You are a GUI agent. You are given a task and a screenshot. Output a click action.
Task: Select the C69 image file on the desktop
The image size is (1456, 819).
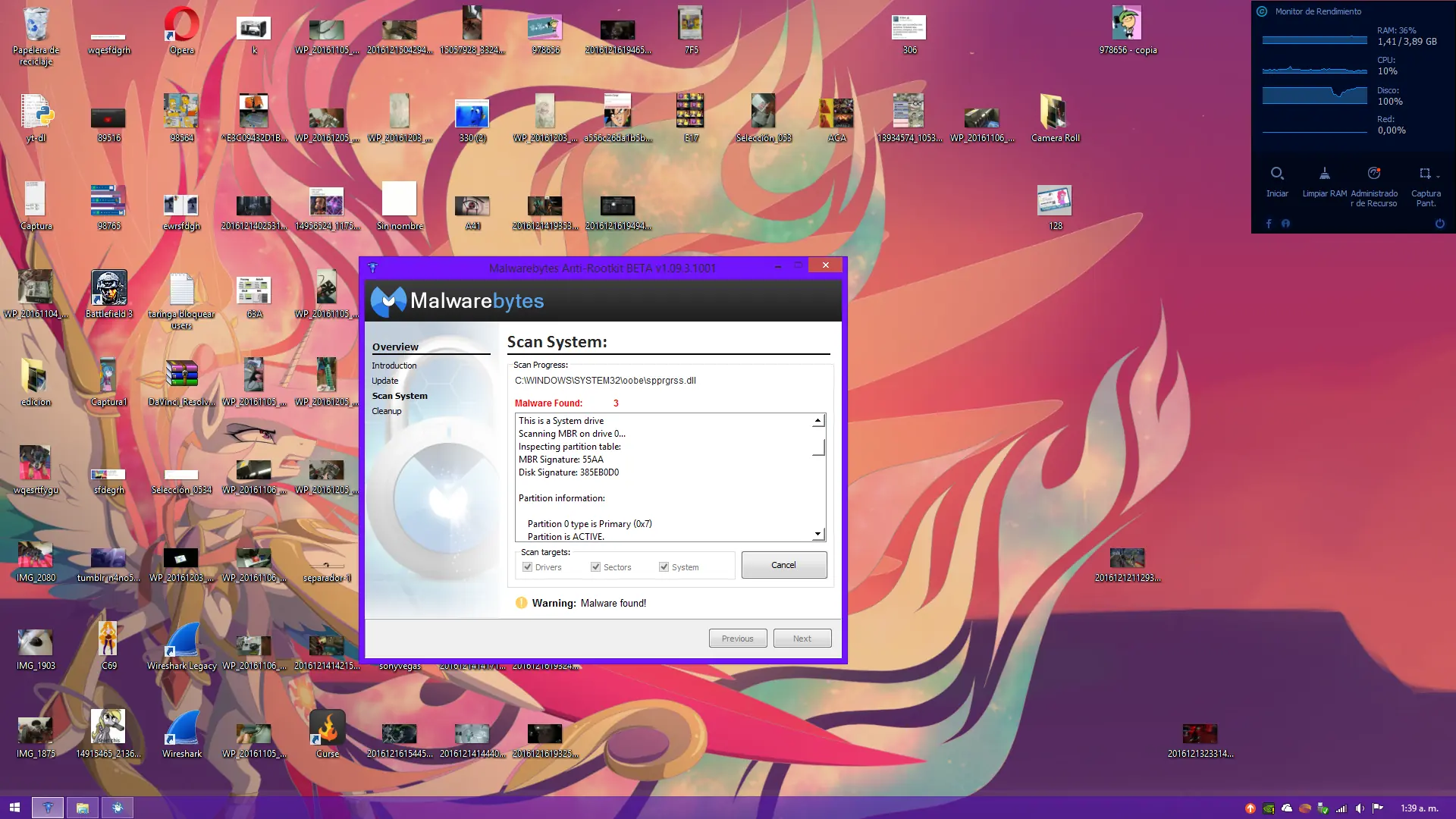click(x=109, y=646)
